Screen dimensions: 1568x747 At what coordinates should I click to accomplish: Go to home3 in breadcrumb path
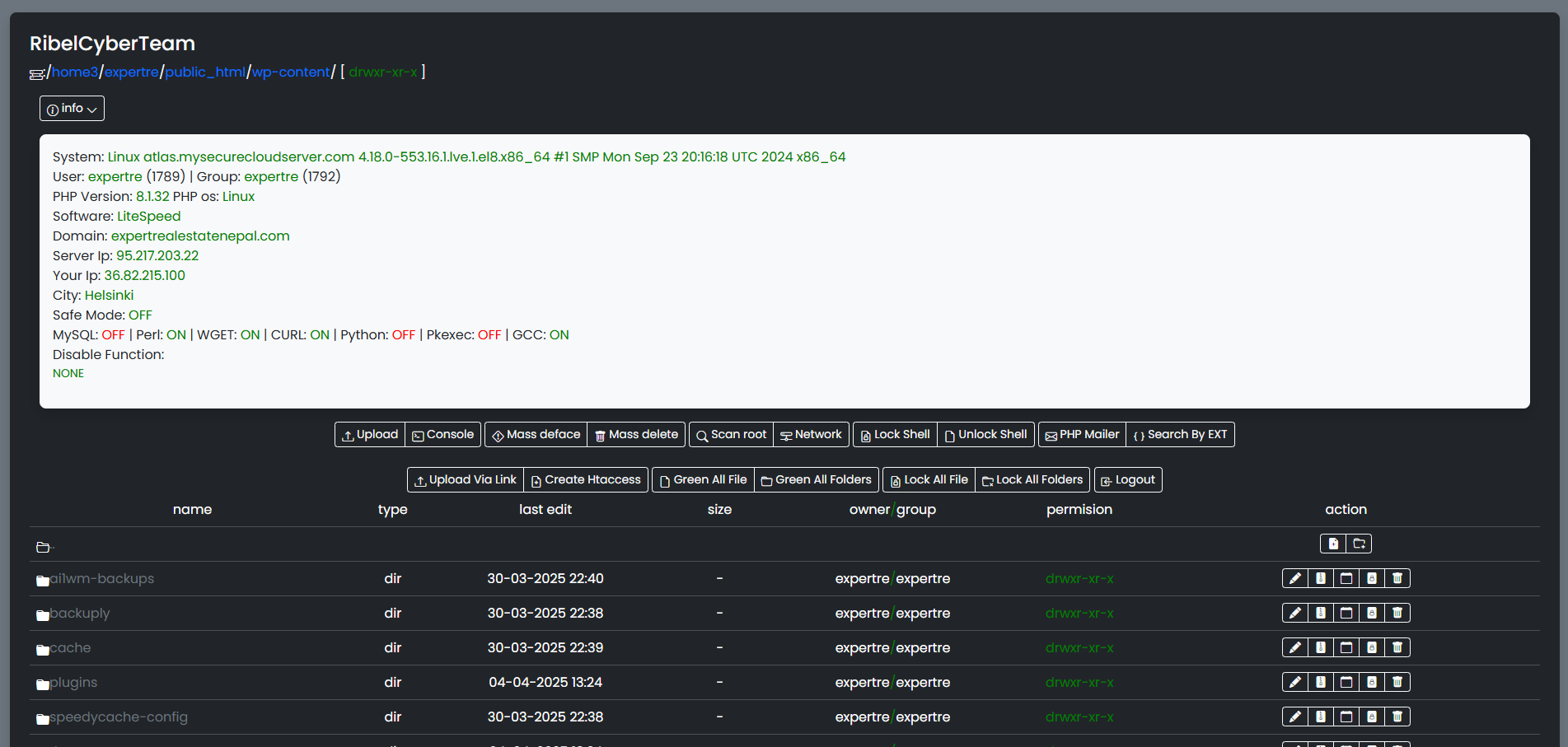75,72
